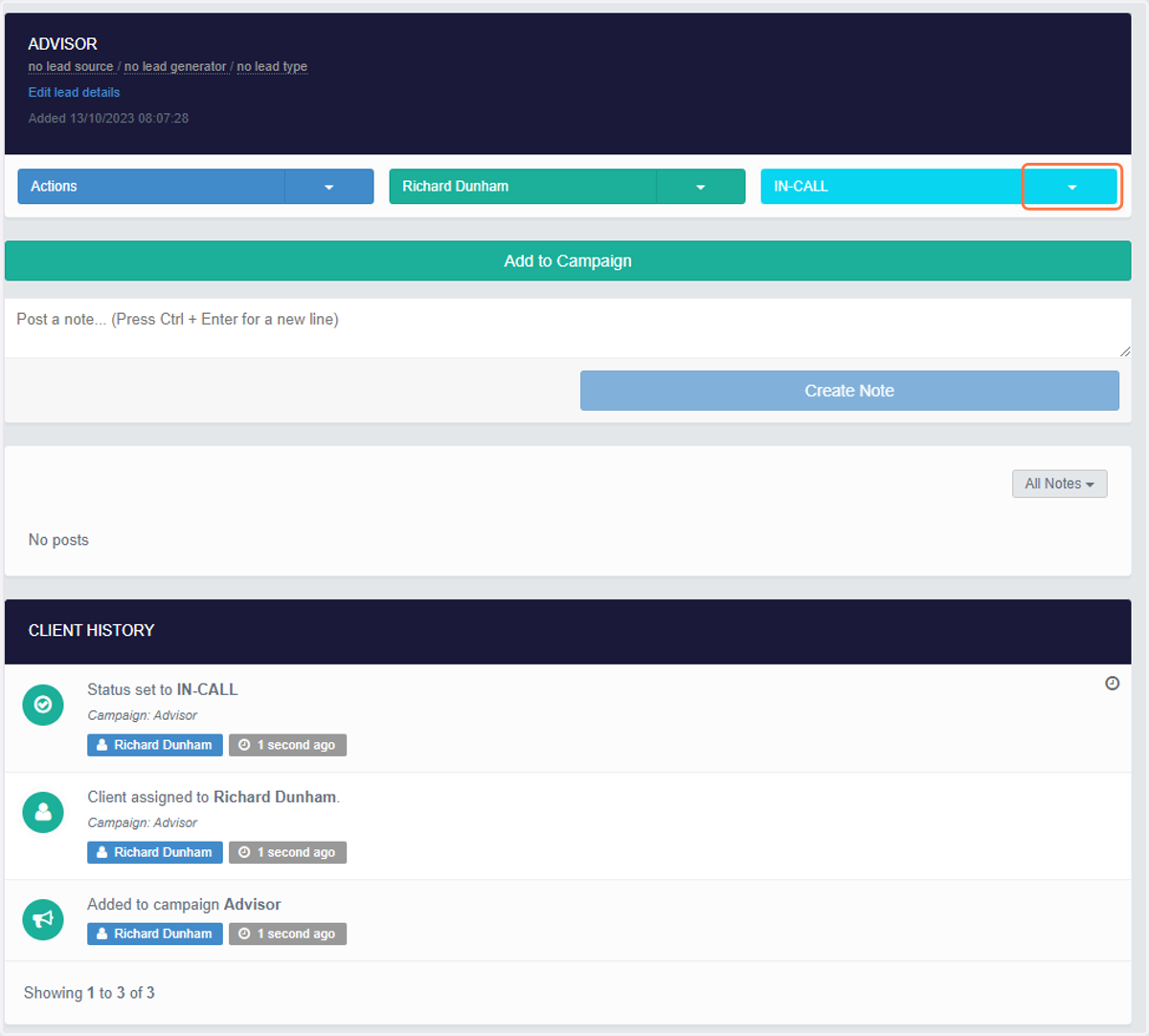1149x1036 pixels.
Task: Click the 'no lead source' text
Action: [x=71, y=67]
